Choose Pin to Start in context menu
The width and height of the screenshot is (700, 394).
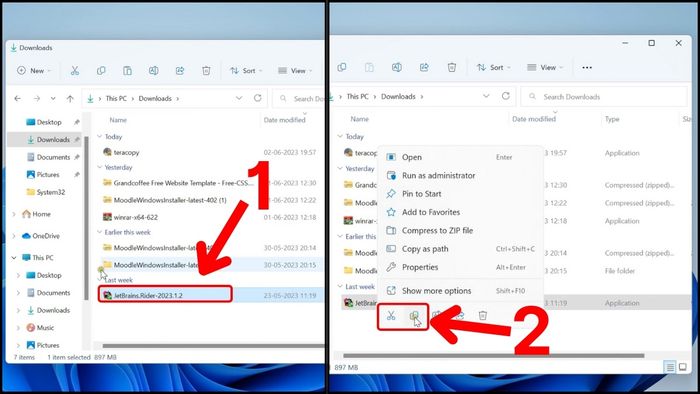pyautogui.click(x=460, y=194)
